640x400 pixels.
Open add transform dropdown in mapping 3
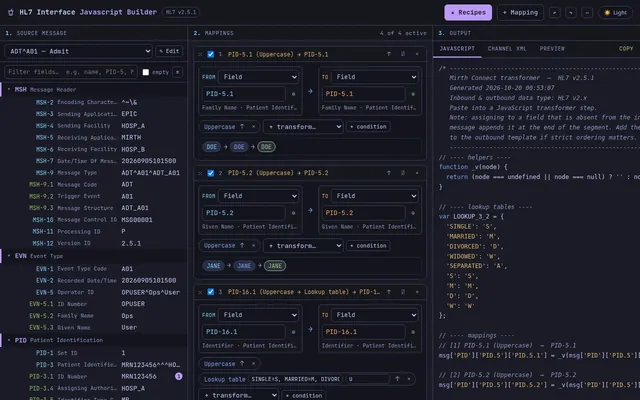click(239, 395)
